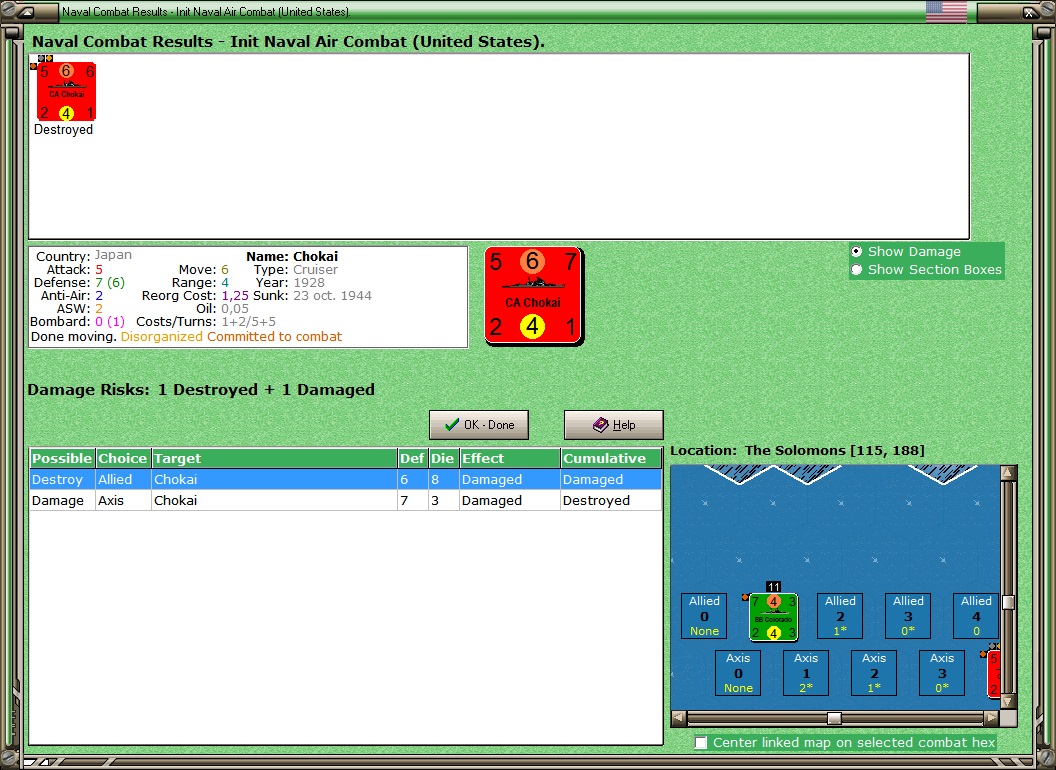Select Show Damage radio button
1056x770 pixels.
click(x=857, y=251)
